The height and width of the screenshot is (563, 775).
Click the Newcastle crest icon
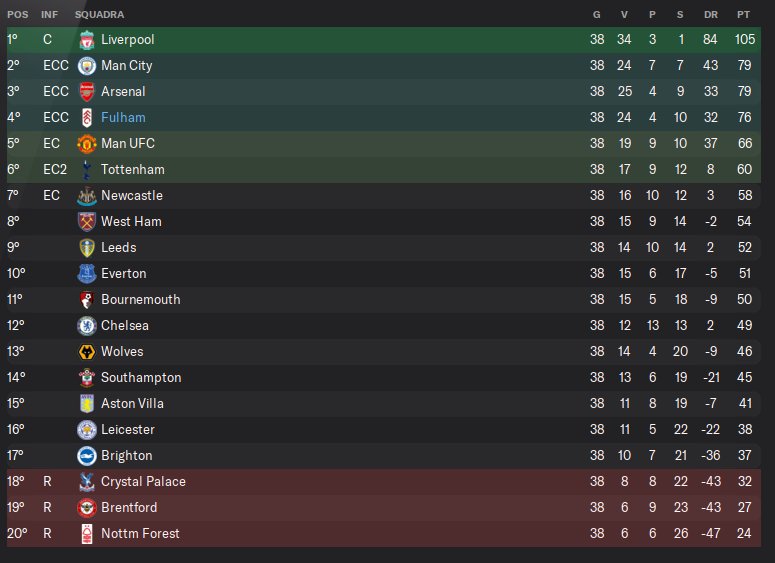click(x=87, y=195)
